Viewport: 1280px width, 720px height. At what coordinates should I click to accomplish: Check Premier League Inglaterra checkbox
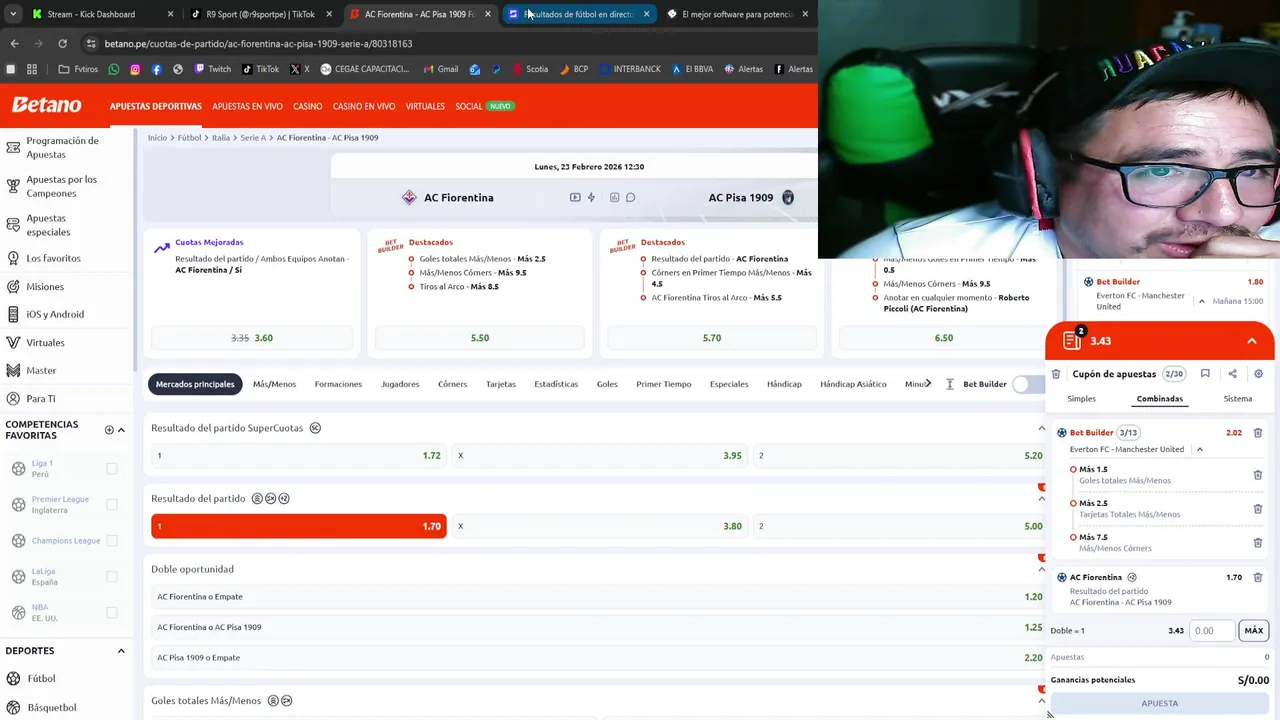[112, 504]
